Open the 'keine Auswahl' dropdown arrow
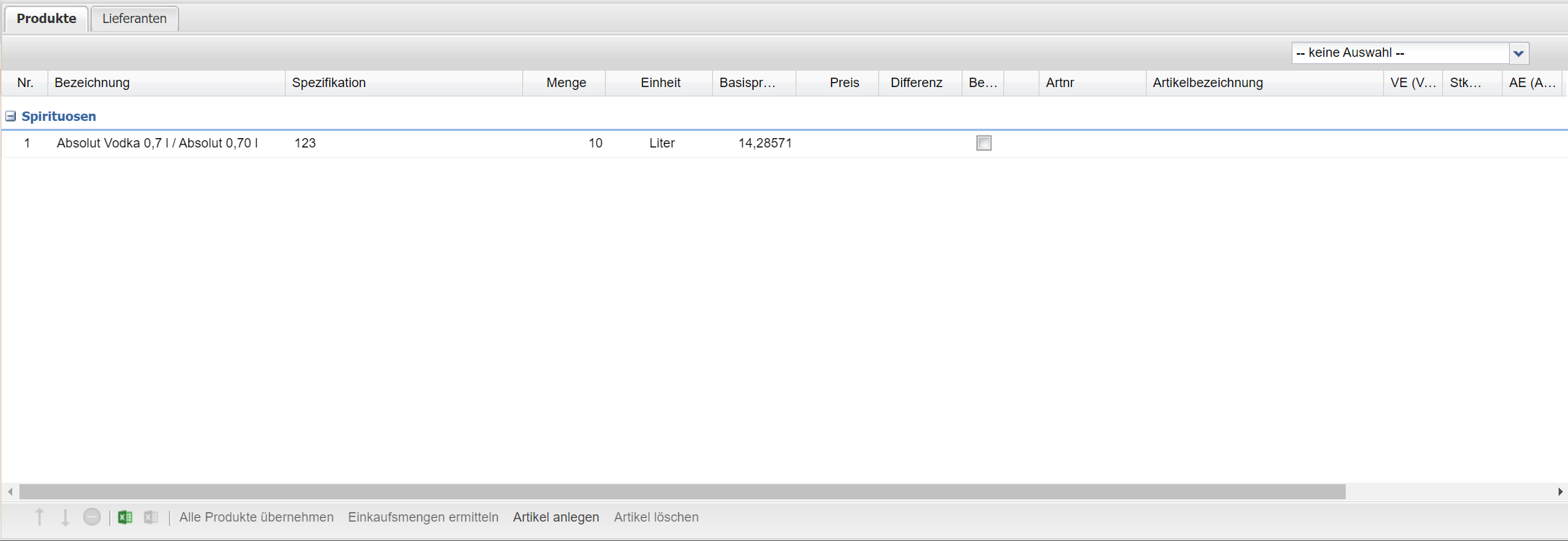The width and height of the screenshot is (1568, 541). pos(1518,53)
